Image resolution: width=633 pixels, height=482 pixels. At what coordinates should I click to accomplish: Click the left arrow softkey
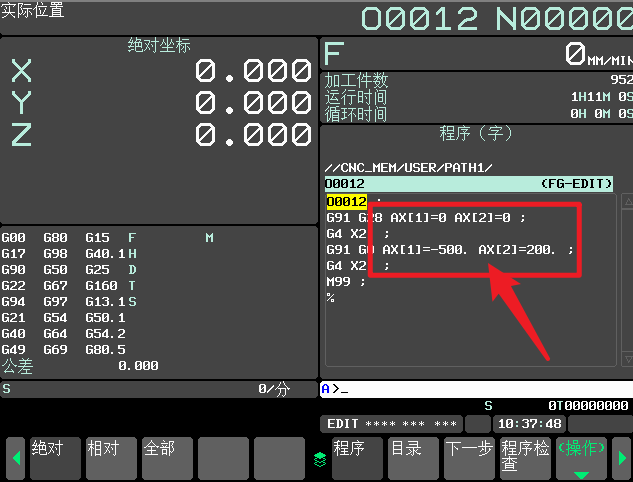pos(15,459)
